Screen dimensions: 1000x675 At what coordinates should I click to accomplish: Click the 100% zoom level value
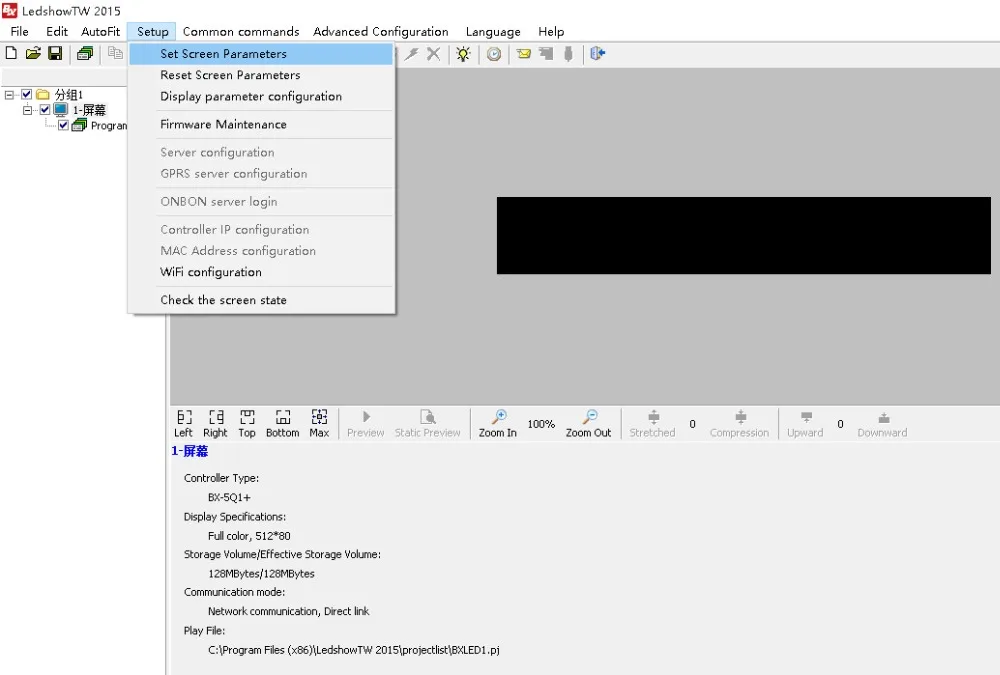coord(541,424)
